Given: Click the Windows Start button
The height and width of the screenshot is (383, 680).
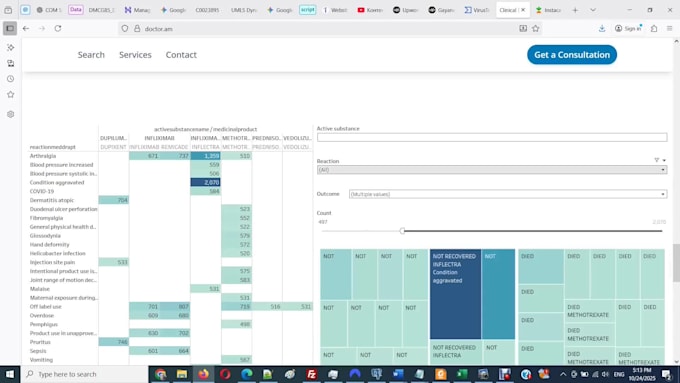Looking at the screenshot, I should (10, 374).
